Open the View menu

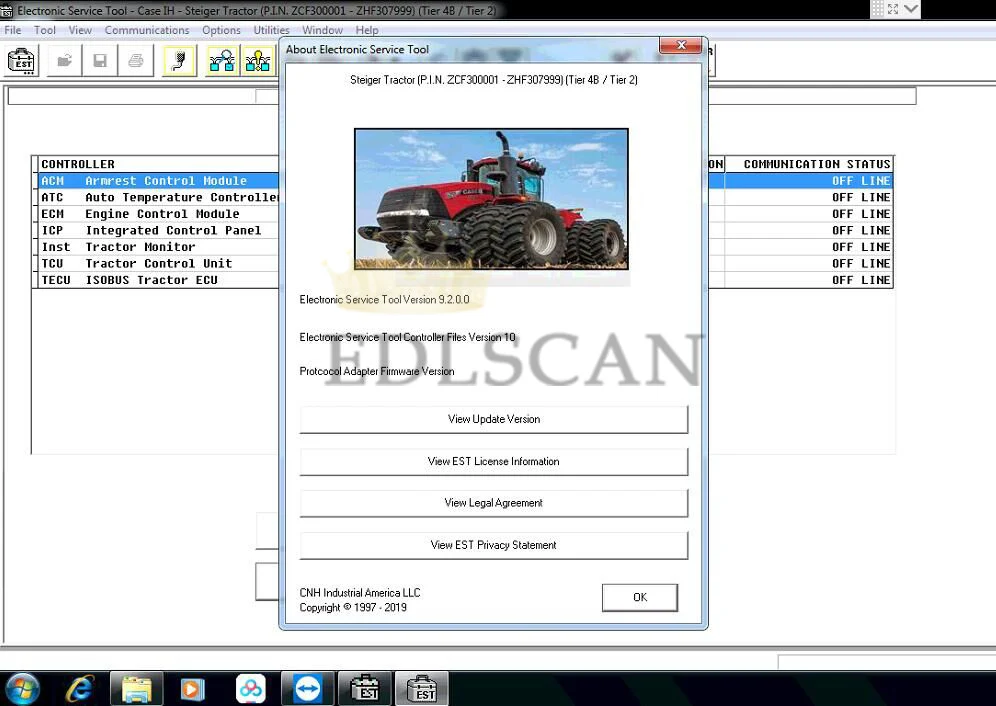click(x=80, y=30)
